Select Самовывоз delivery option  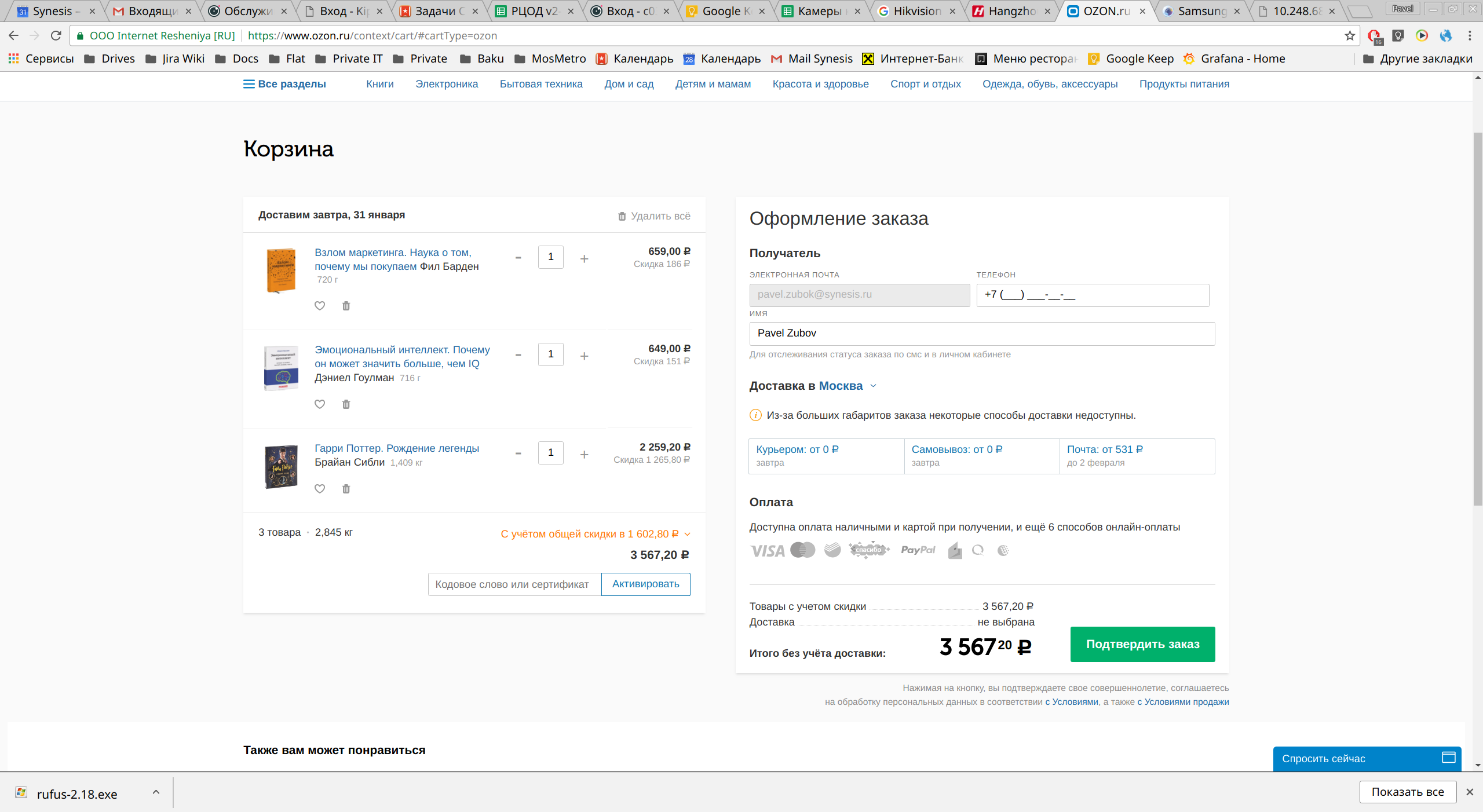point(982,456)
